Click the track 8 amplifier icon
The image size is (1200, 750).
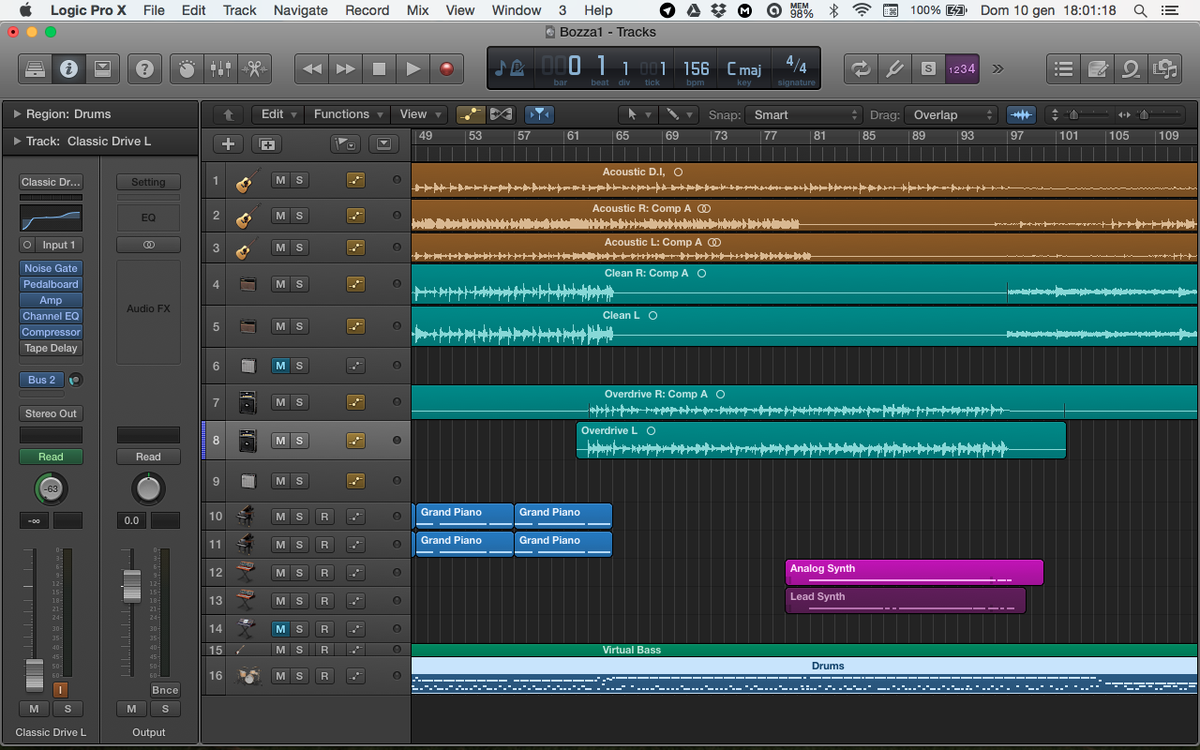(x=248, y=441)
